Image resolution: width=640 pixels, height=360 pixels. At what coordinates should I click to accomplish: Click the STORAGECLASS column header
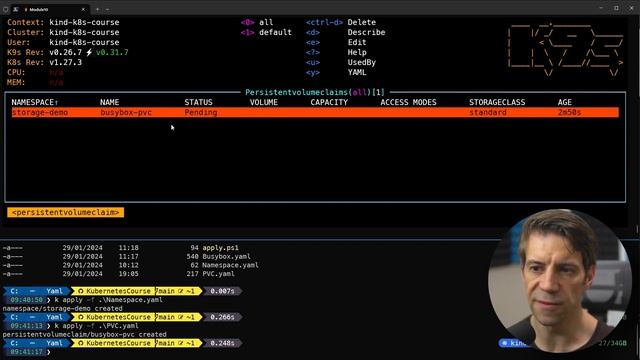[x=497, y=102]
